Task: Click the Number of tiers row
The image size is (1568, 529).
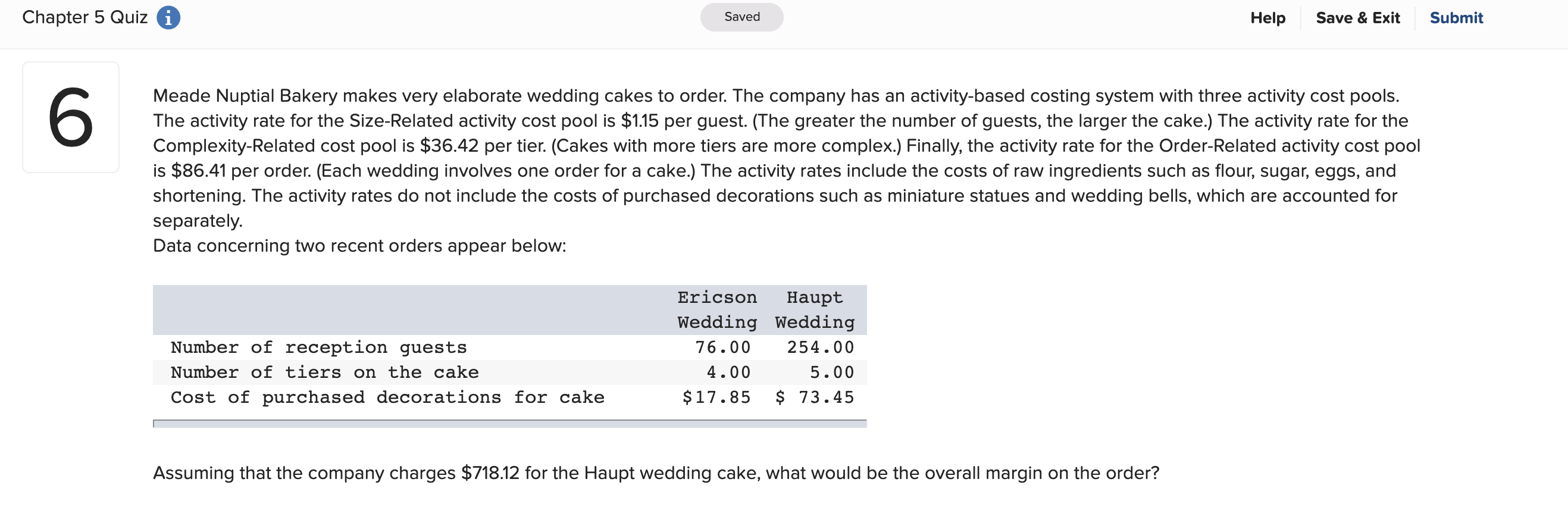Action: pyautogui.click(x=324, y=372)
